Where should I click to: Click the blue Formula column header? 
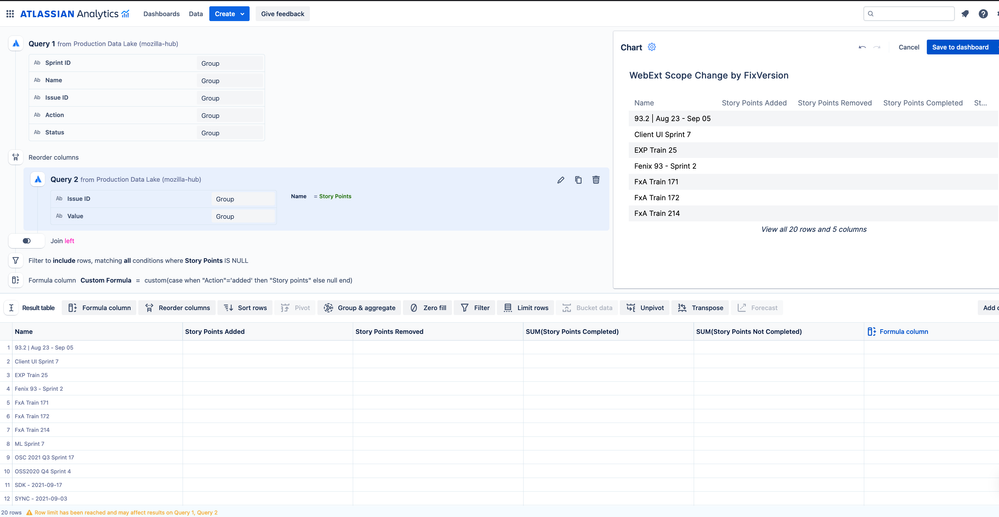click(x=898, y=331)
